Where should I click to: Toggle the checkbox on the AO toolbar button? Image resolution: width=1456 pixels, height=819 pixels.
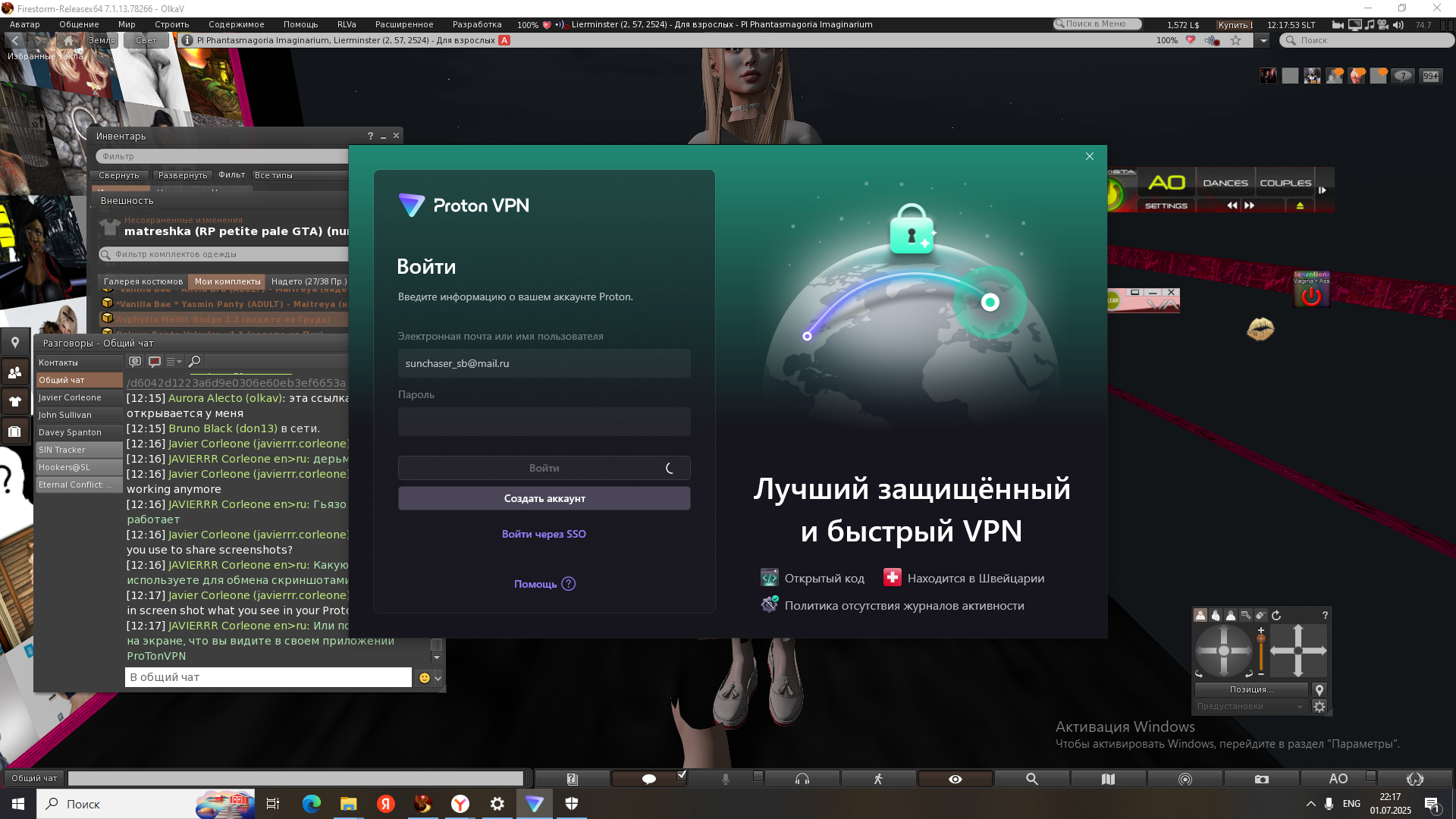(x=1371, y=775)
